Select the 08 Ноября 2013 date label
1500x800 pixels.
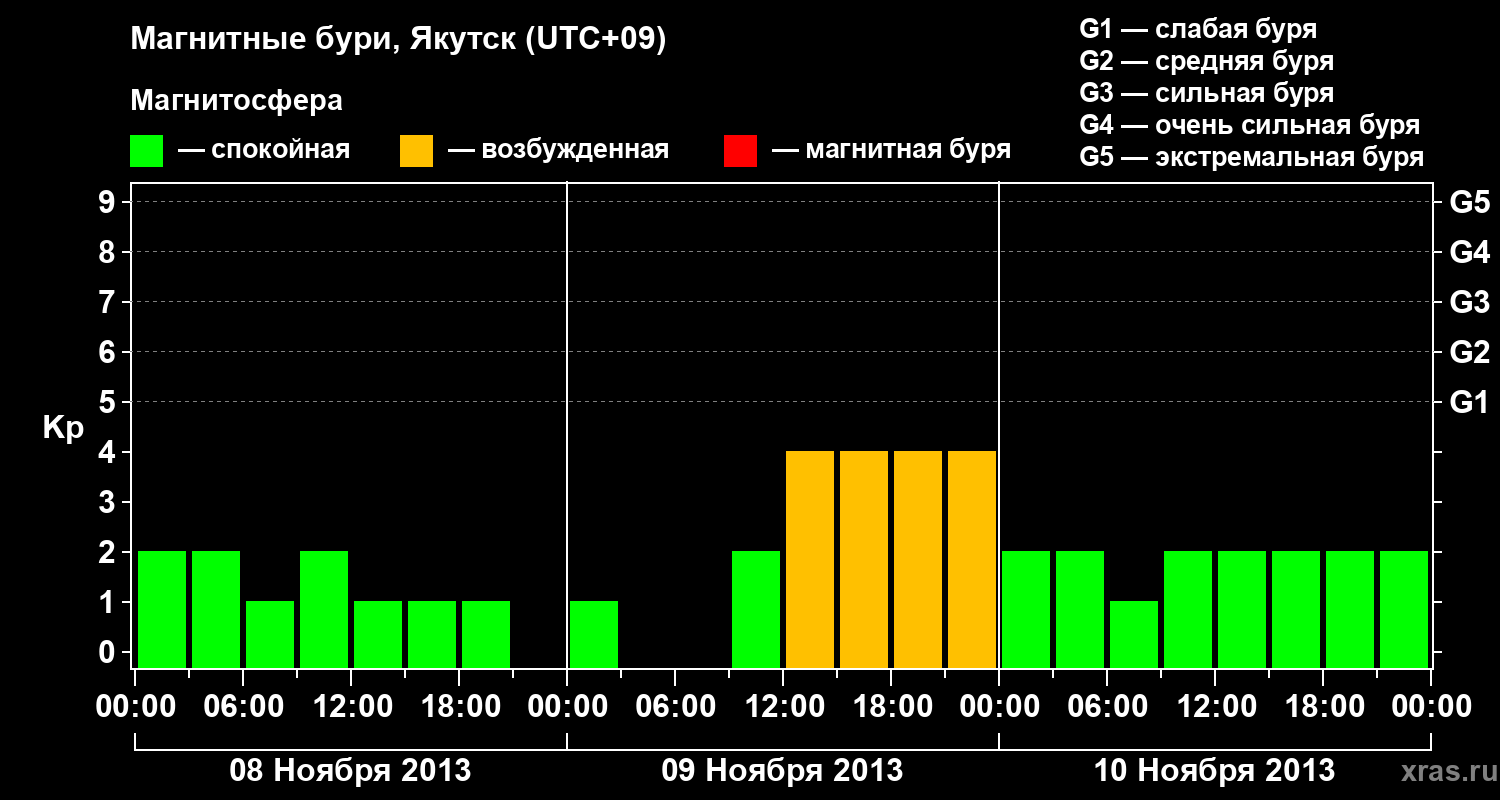pyautogui.click(x=350, y=771)
